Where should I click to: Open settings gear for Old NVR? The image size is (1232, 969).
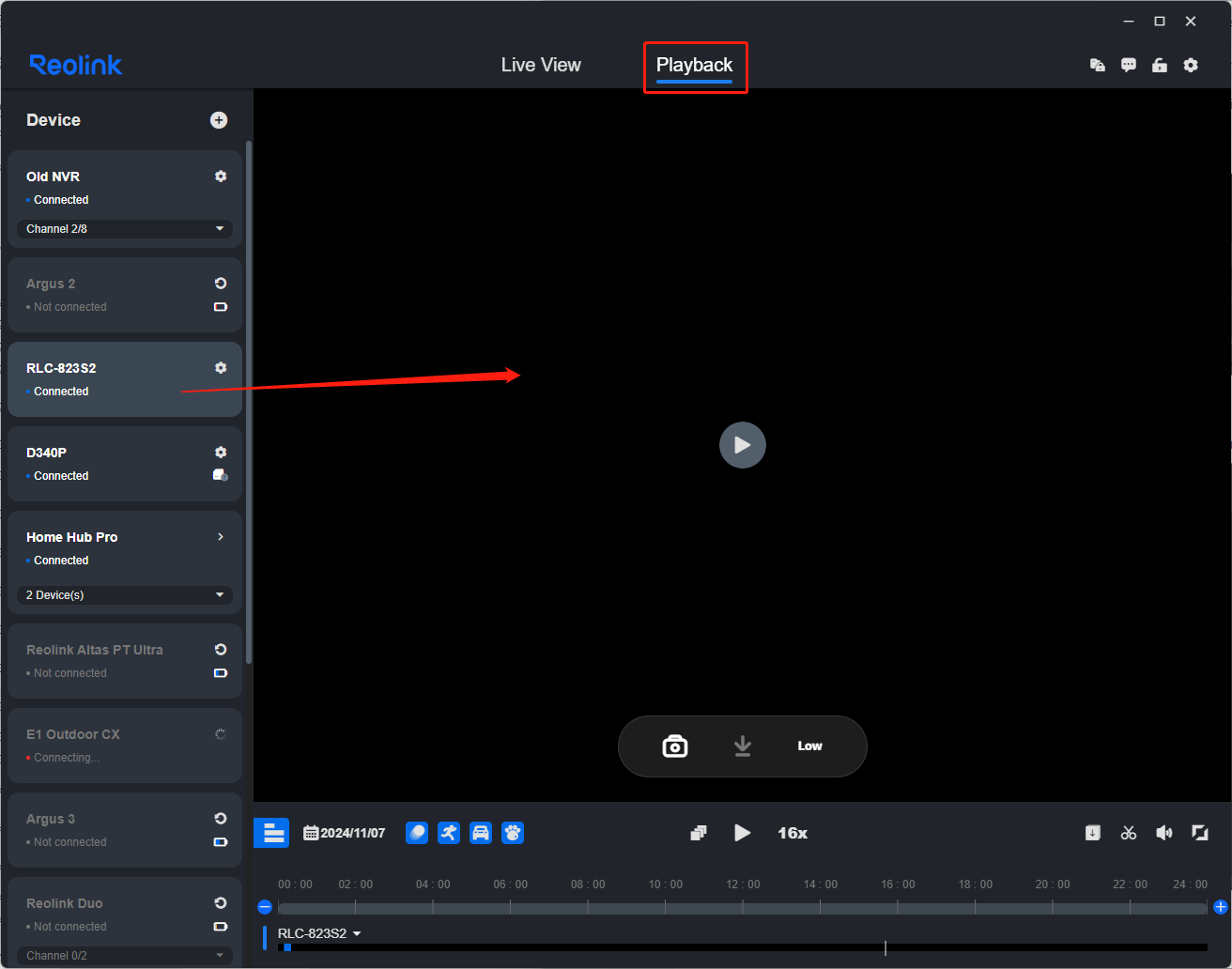(x=221, y=176)
